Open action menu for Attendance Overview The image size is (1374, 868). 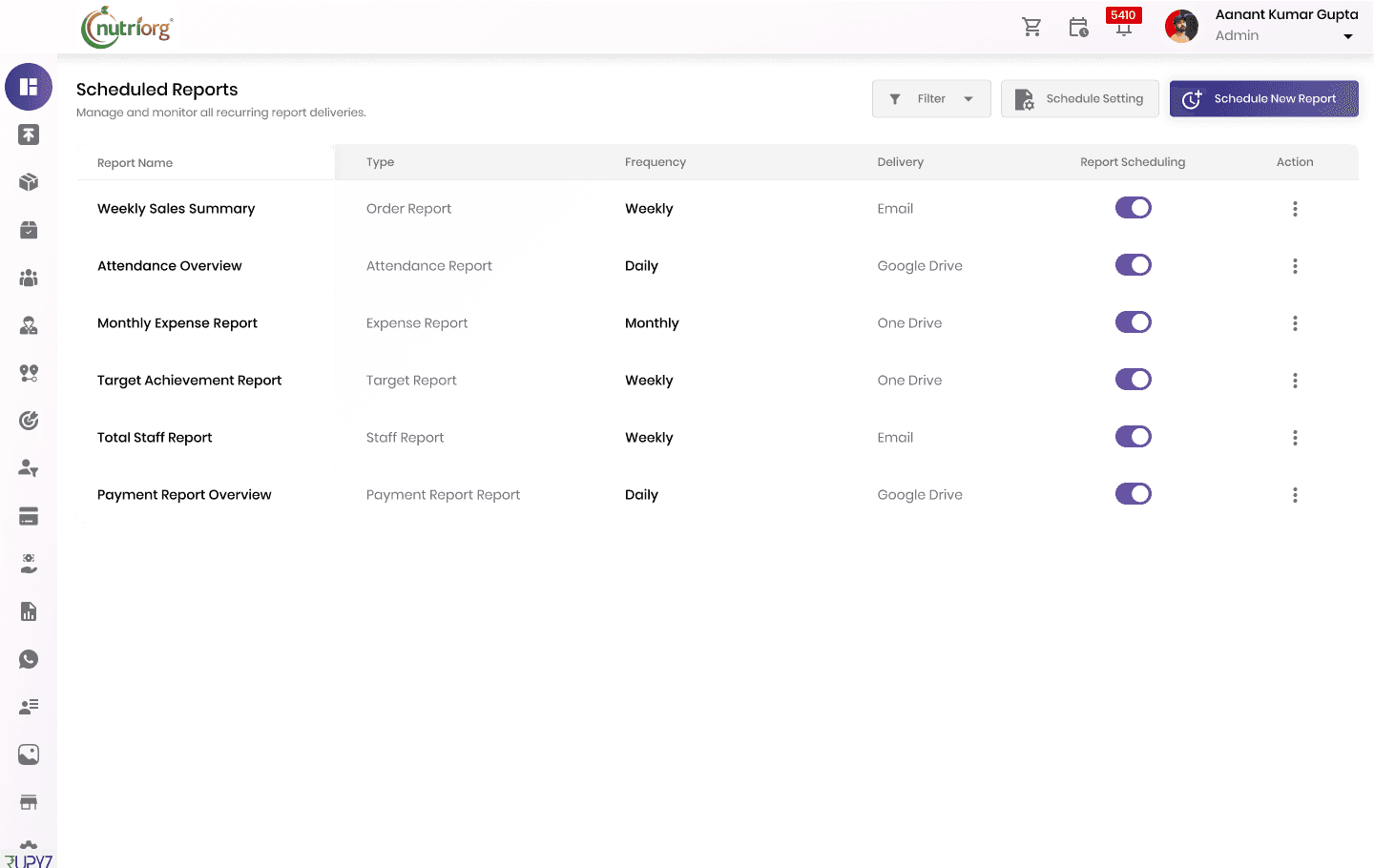click(x=1295, y=266)
